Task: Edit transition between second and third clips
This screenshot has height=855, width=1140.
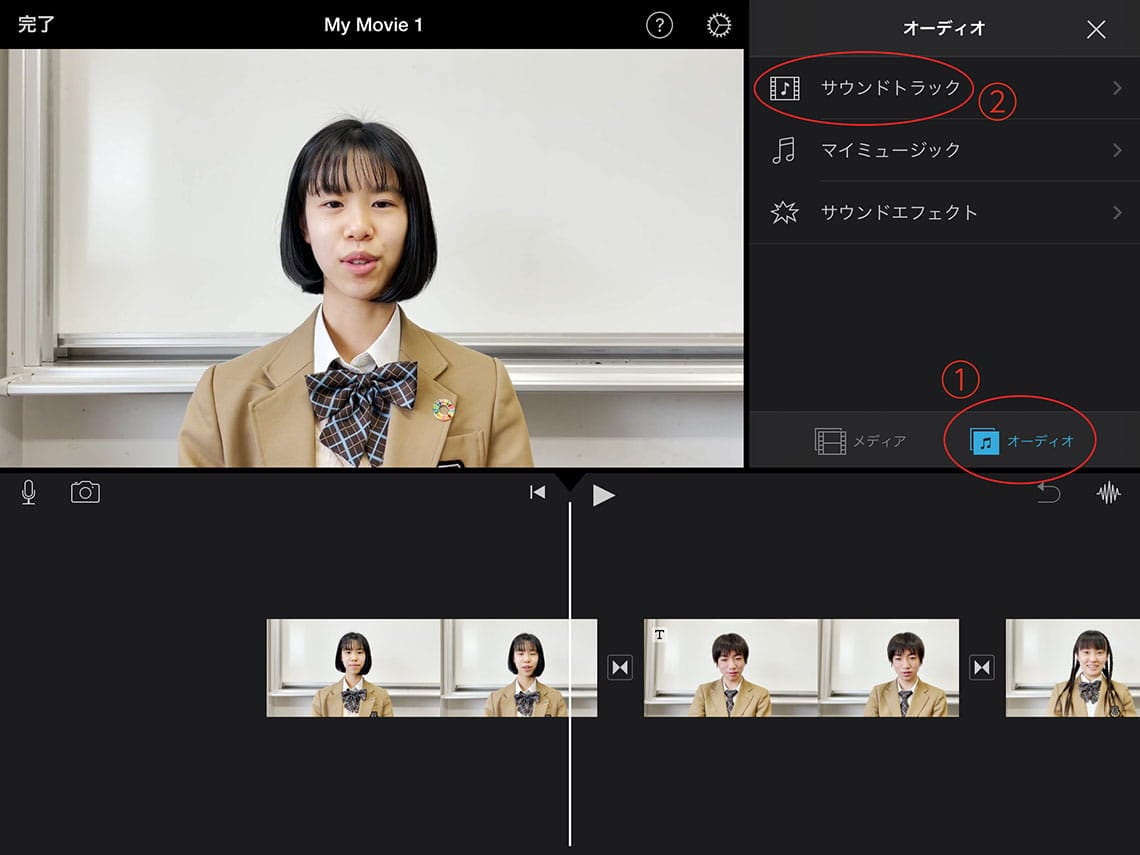Action: [982, 667]
